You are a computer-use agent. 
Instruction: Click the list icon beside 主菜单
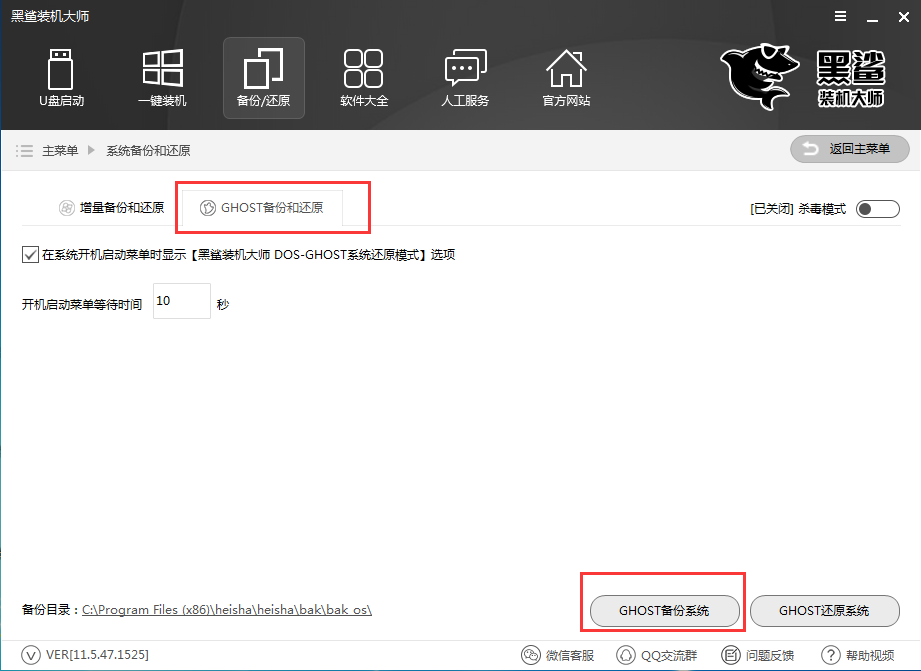(x=24, y=151)
